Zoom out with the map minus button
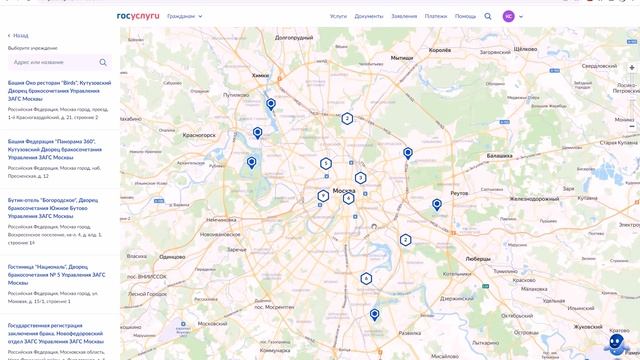This screenshot has height=360, width=640. click(x=632, y=127)
